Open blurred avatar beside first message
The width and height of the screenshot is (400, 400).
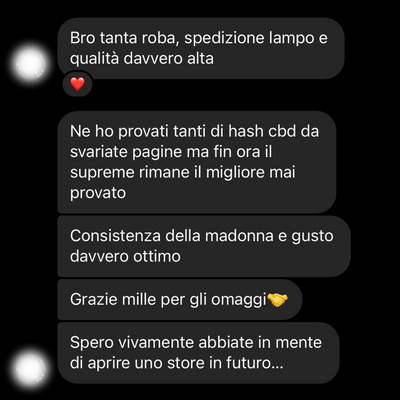pyautogui.click(x=30, y=64)
